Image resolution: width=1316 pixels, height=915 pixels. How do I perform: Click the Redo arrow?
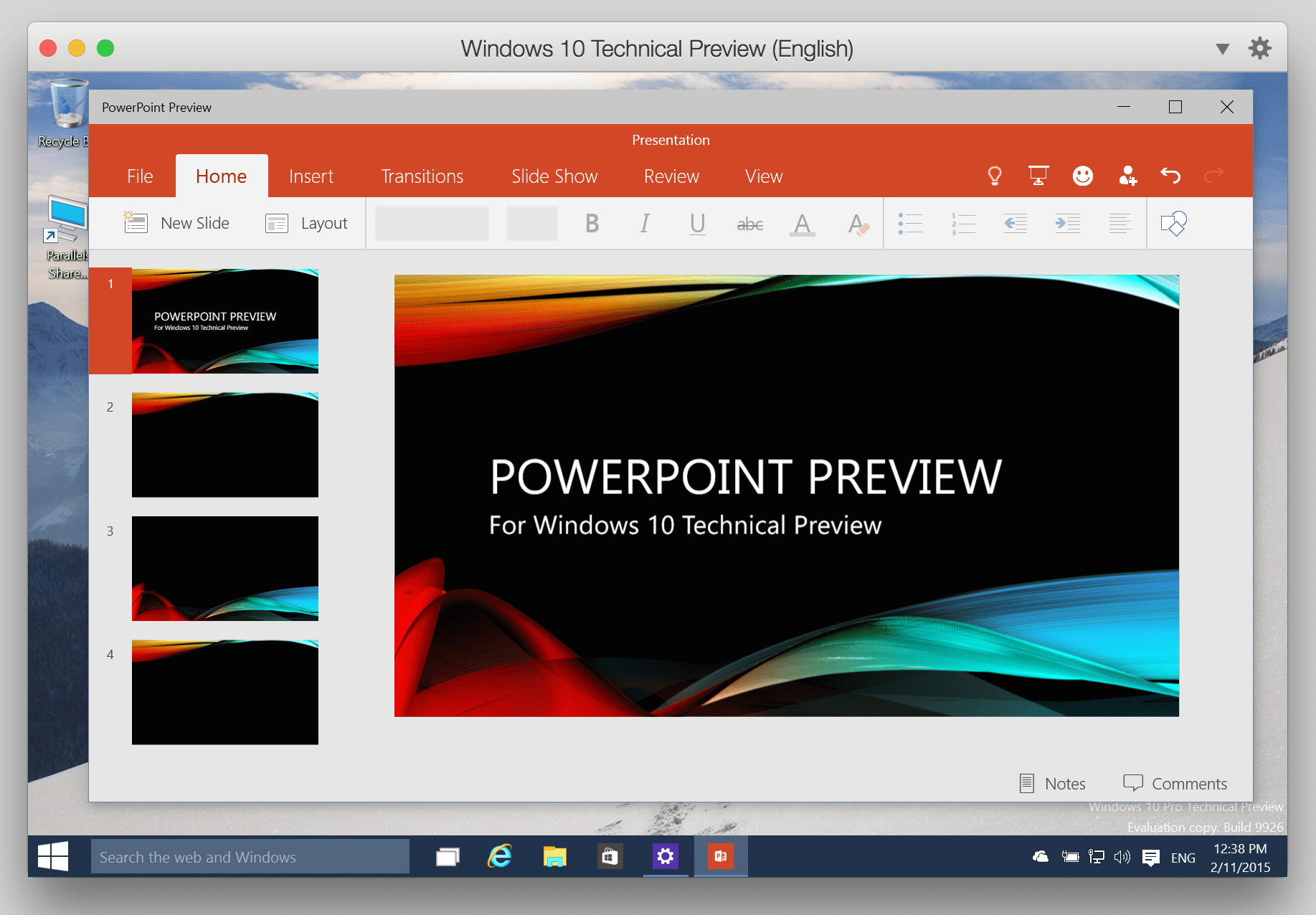[x=1214, y=176]
